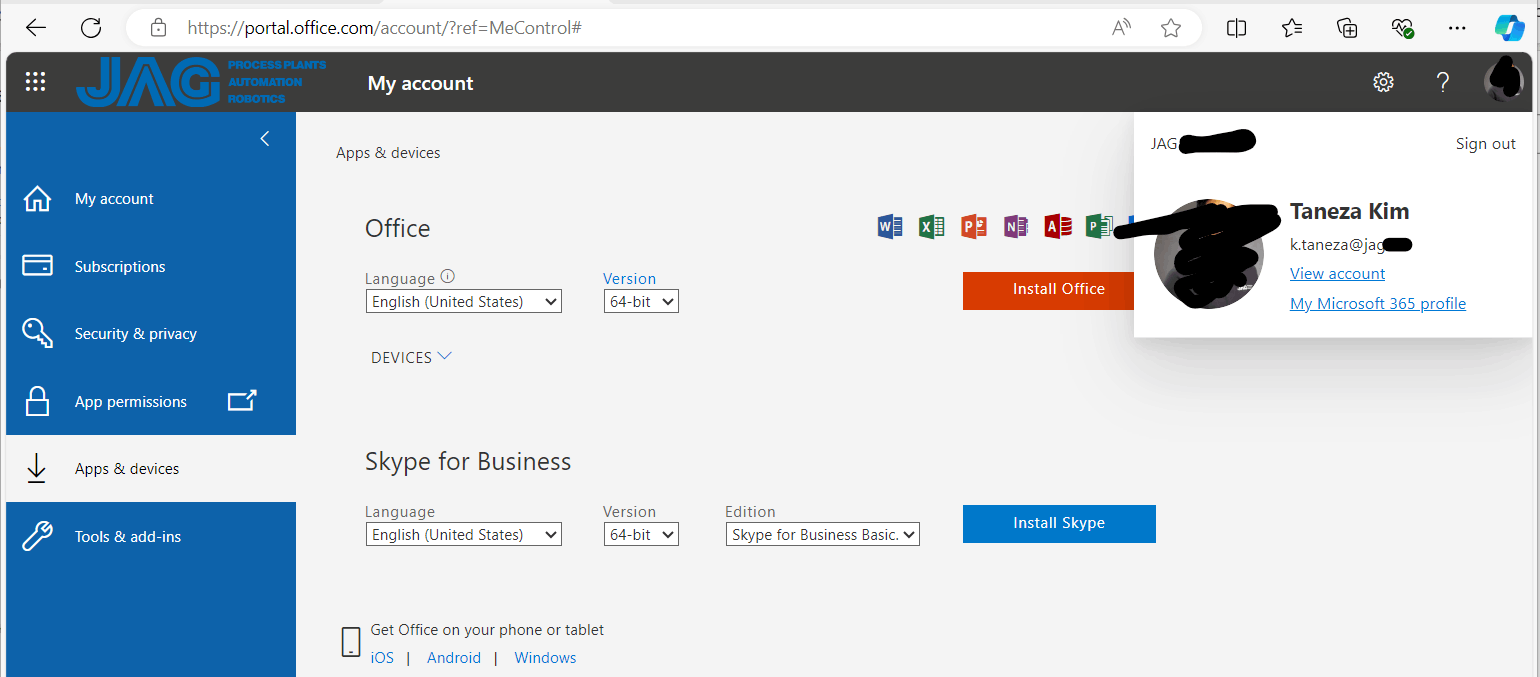Open Skype Version 64-bit dropdown
This screenshot has width=1540, height=677.
point(641,534)
